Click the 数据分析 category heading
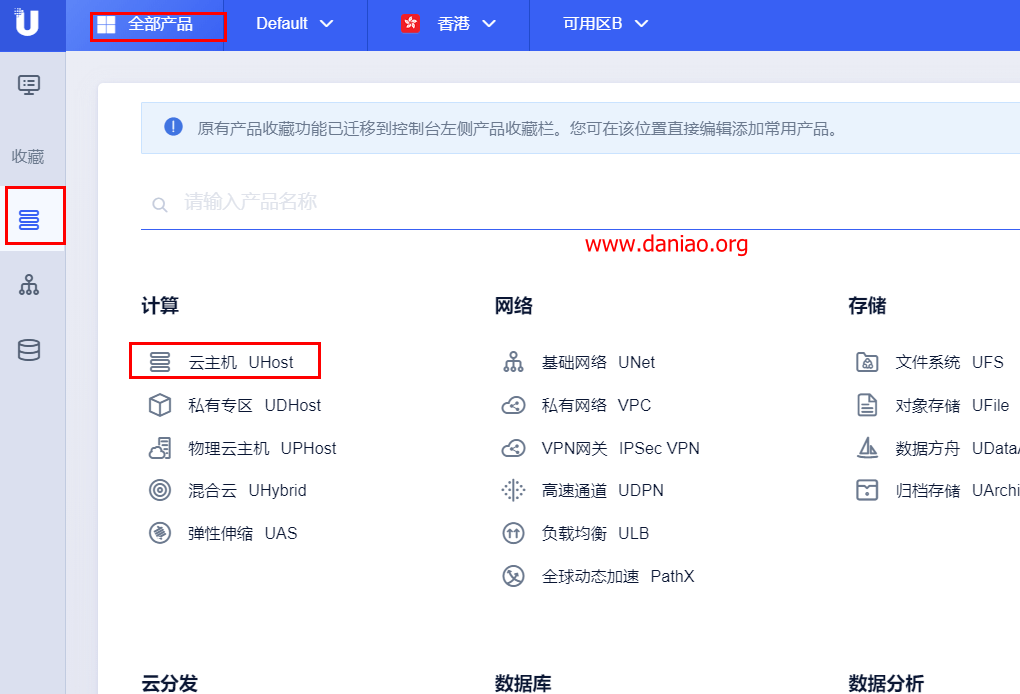Viewport: 1020px width, 694px height. (x=886, y=684)
